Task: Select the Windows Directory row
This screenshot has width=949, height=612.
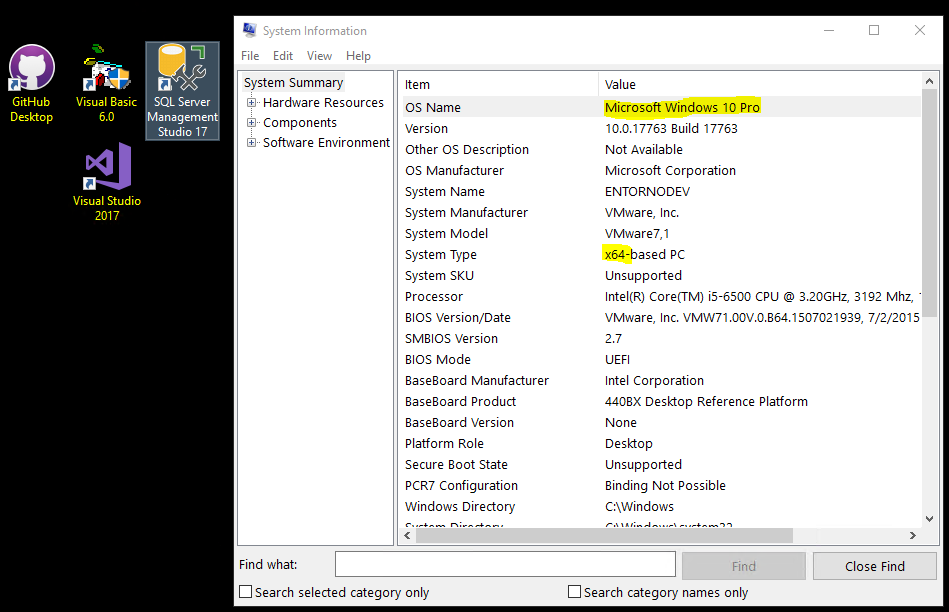Action: (x=662, y=506)
